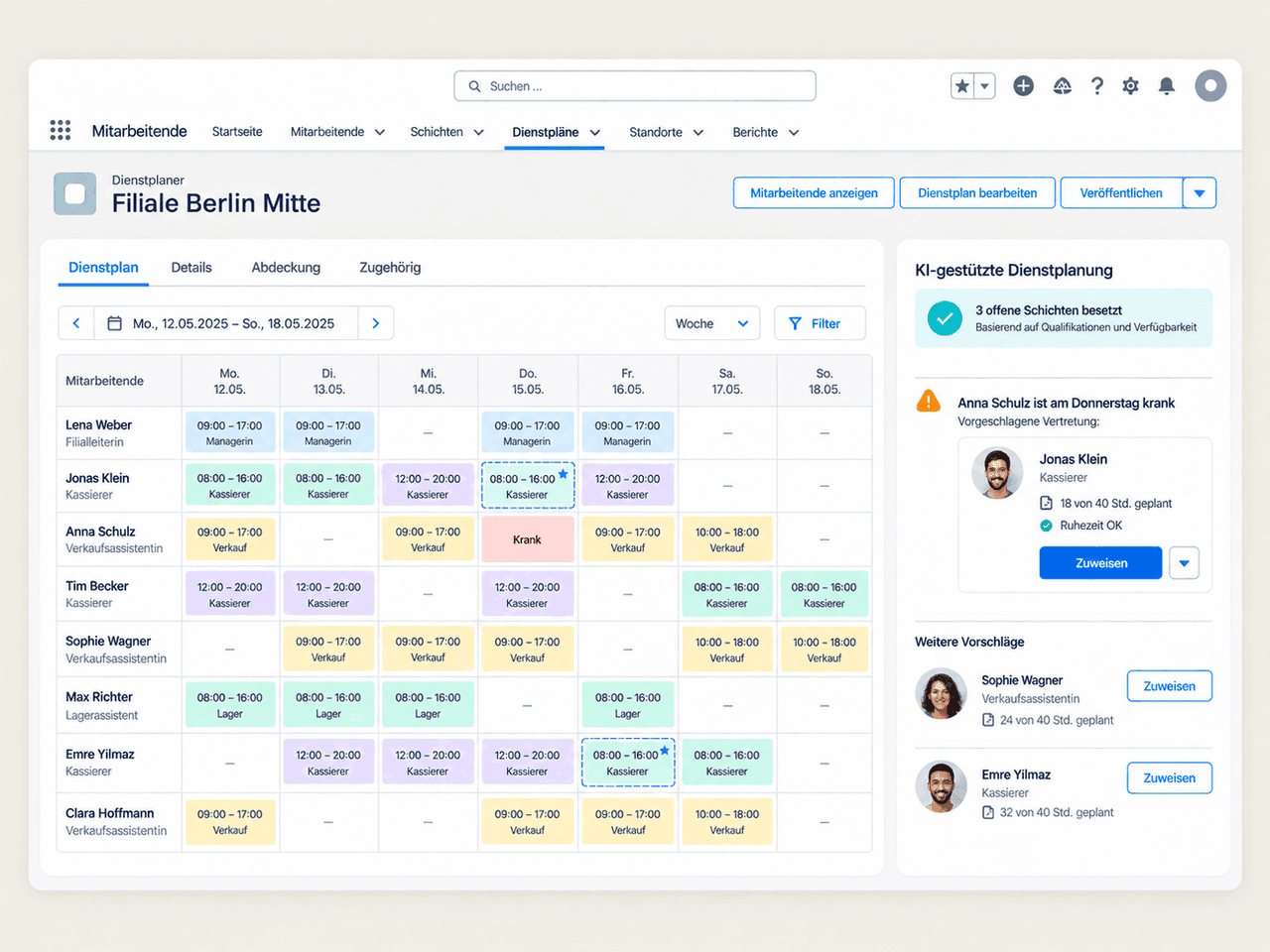This screenshot has height=952, width=1270.
Task: Click the user profile avatar
Action: coord(1210,86)
